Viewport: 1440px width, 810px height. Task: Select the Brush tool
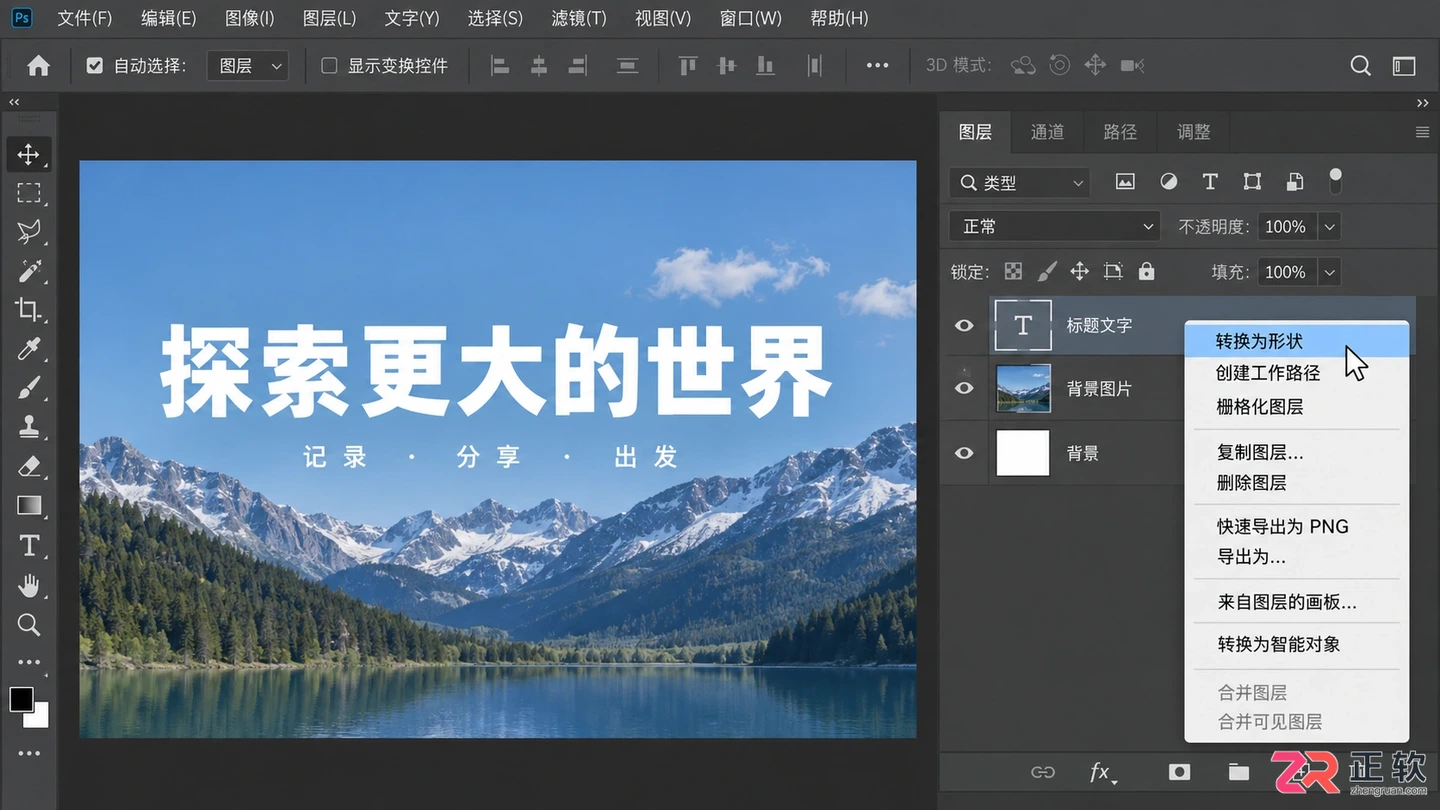click(x=29, y=388)
